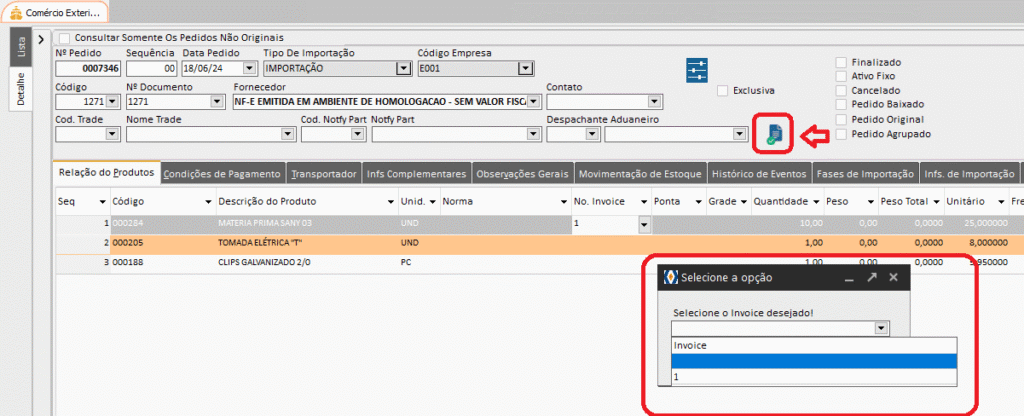
Task: Click the invoice document icon with green check
Action: 775,135
